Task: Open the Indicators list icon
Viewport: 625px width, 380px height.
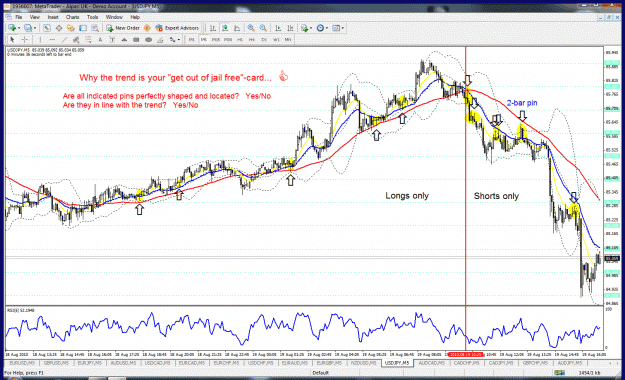Action: (x=305, y=28)
